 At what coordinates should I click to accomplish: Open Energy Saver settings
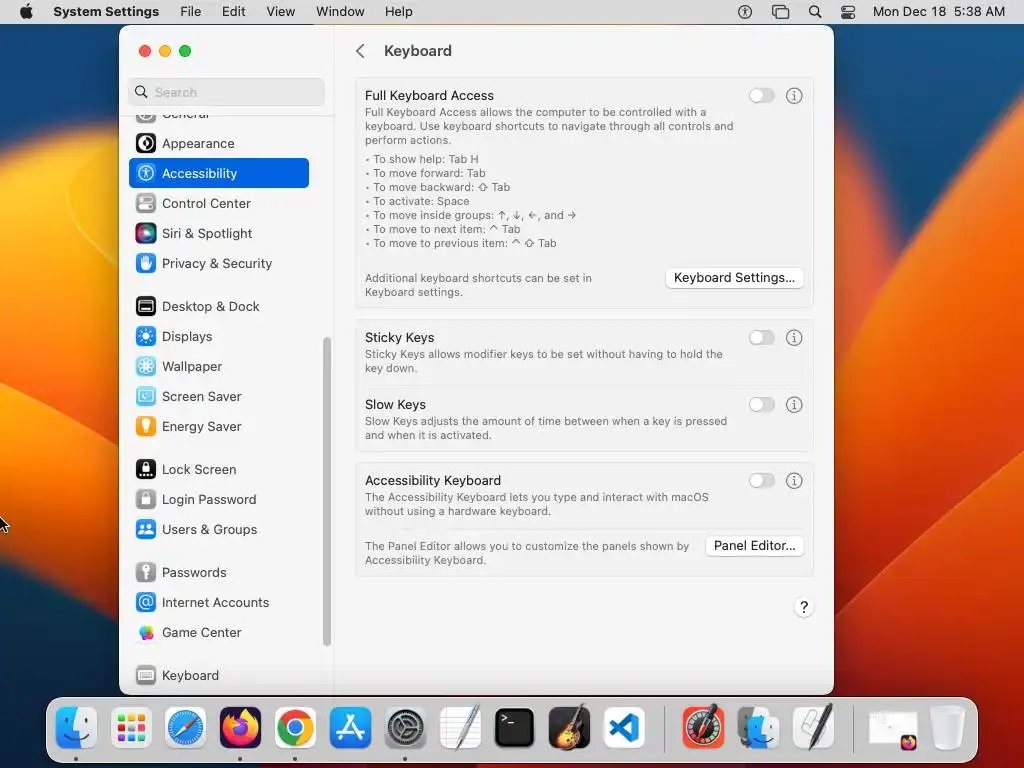point(219,426)
